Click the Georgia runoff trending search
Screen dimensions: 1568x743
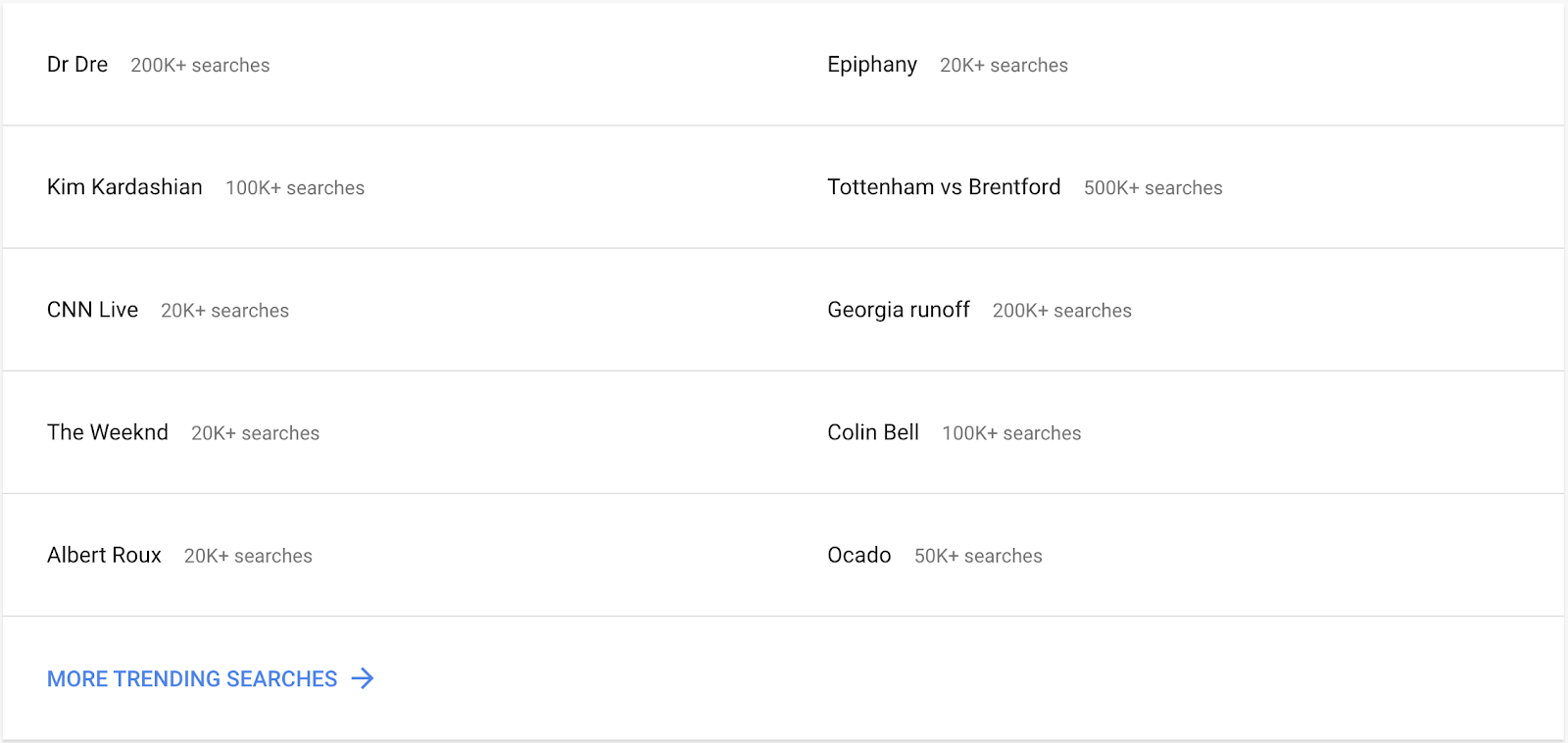coord(899,310)
